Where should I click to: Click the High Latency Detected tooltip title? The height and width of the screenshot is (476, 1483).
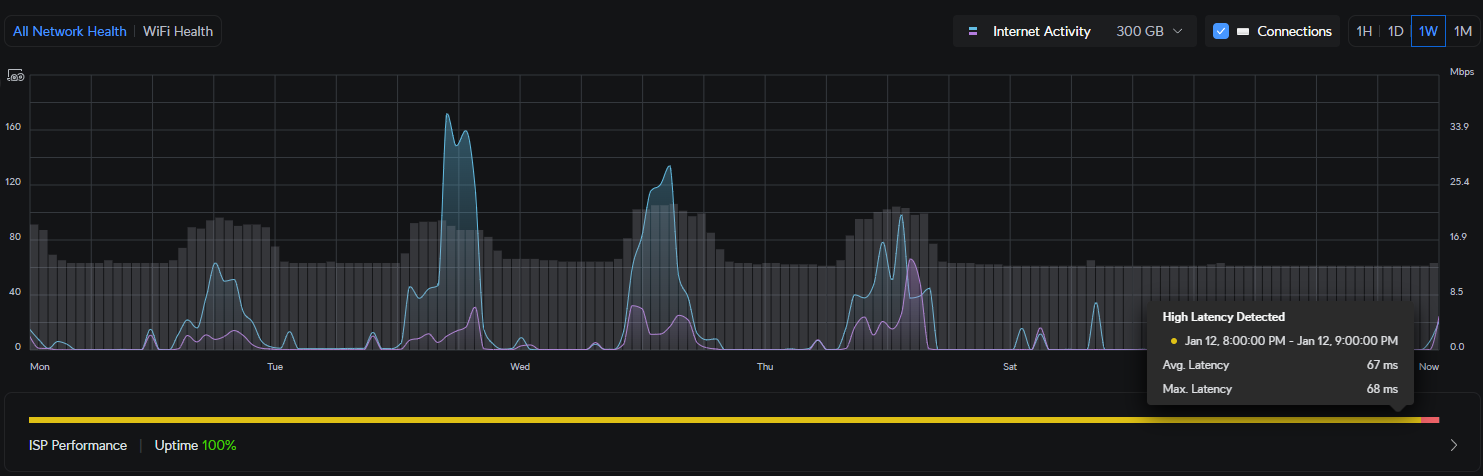tap(1223, 317)
